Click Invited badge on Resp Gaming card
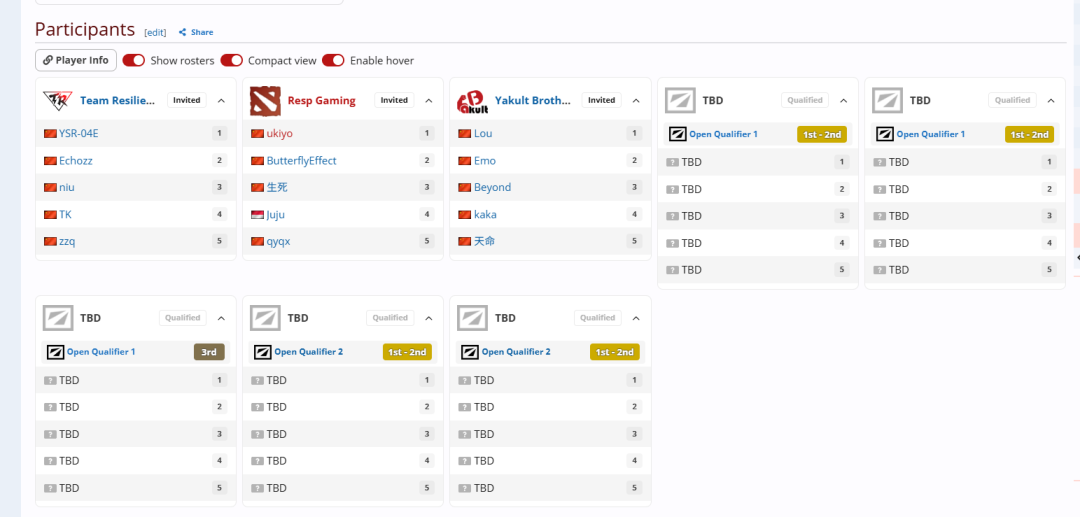 pos(394,101)
